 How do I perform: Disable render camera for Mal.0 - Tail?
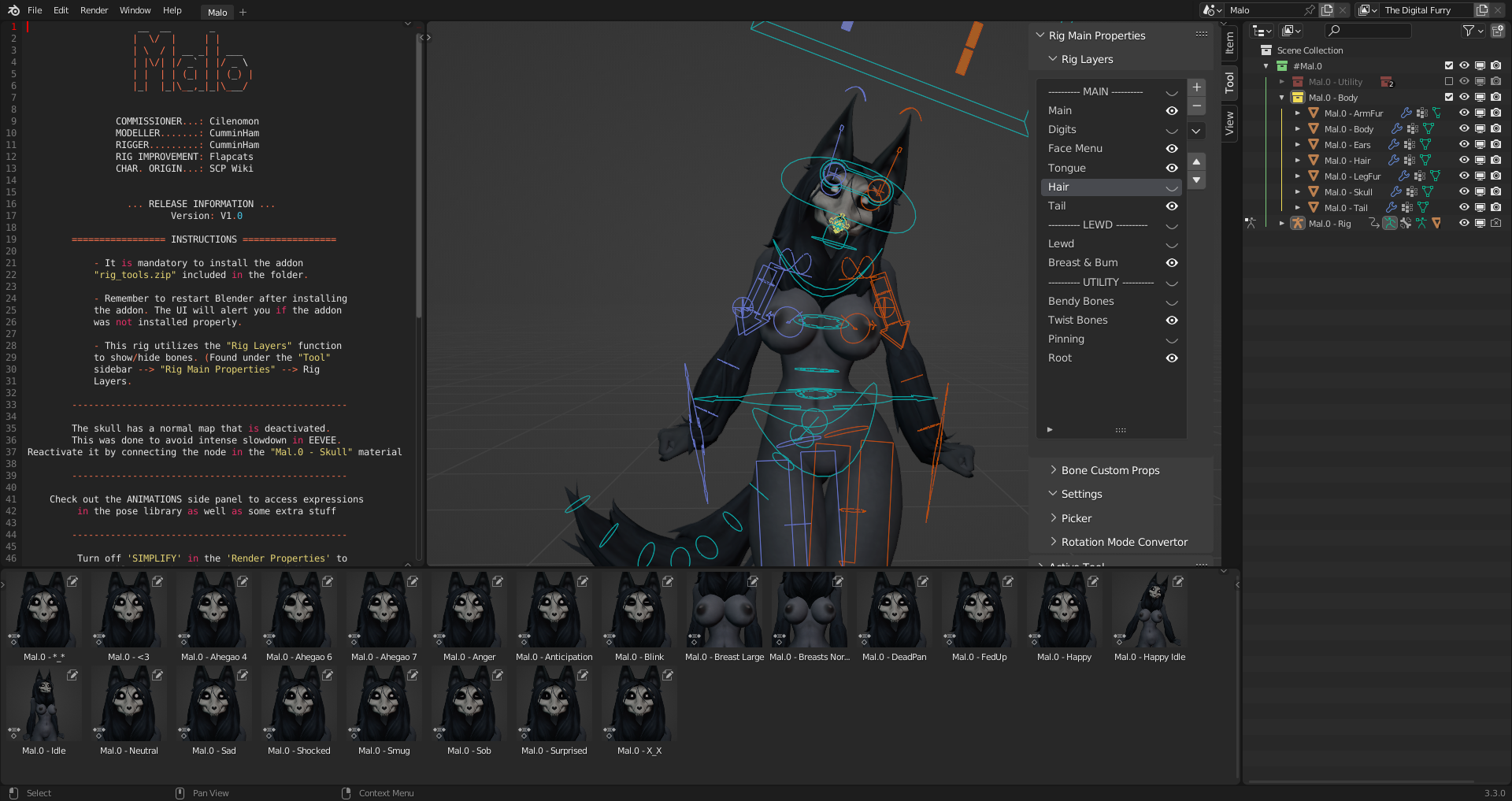pyautogui.click(x=1495, y=208)
